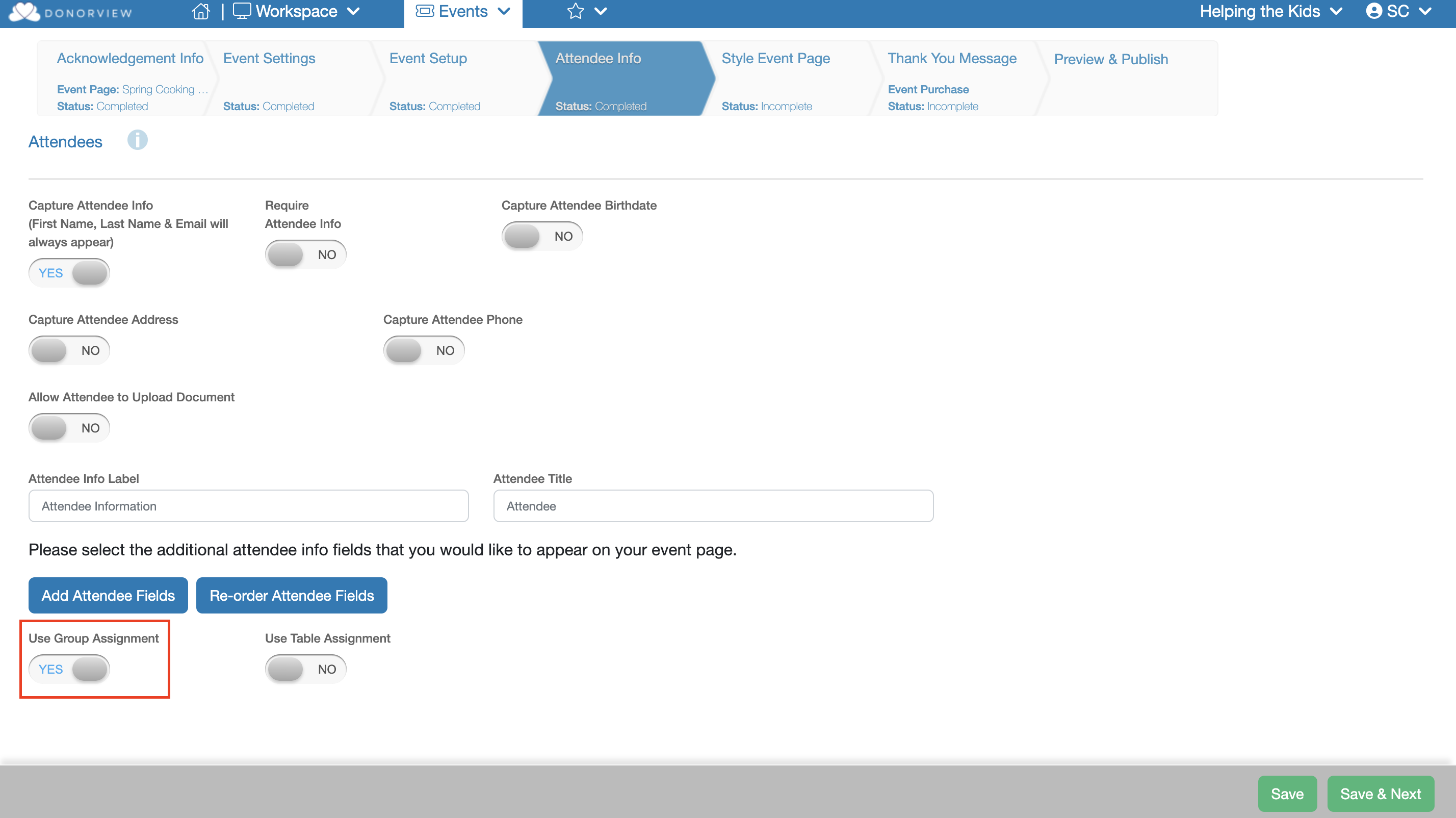Click the Attendee Title input field

click(713, 506)
